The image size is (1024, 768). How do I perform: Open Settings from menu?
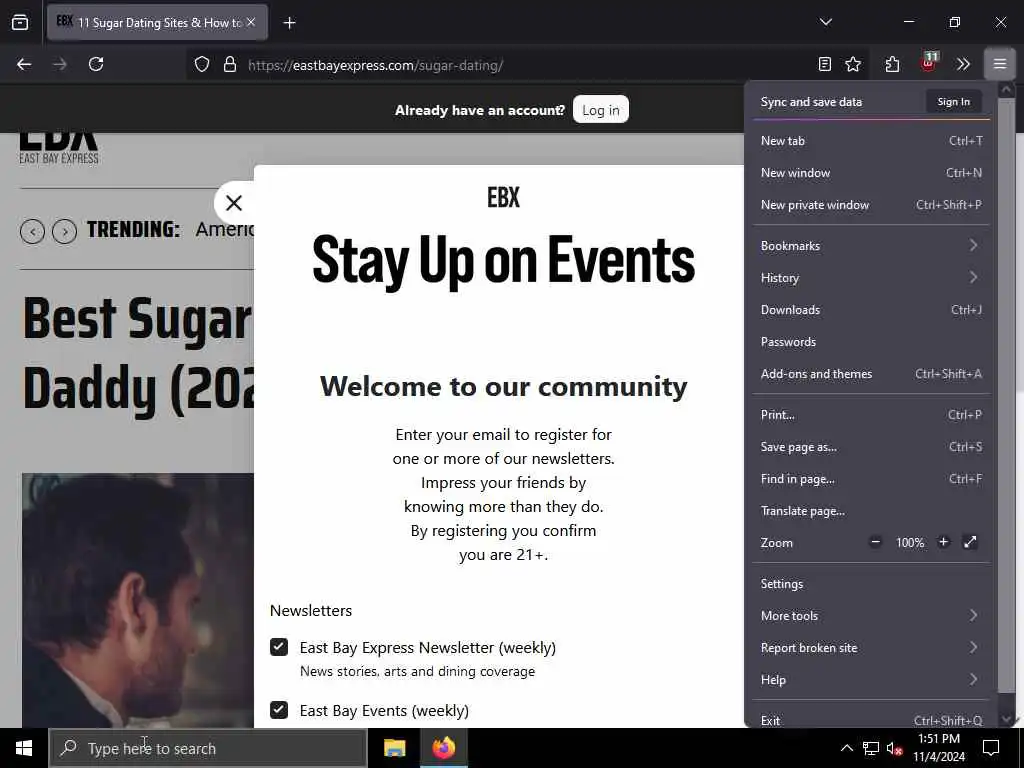click(x=871, y=583)
